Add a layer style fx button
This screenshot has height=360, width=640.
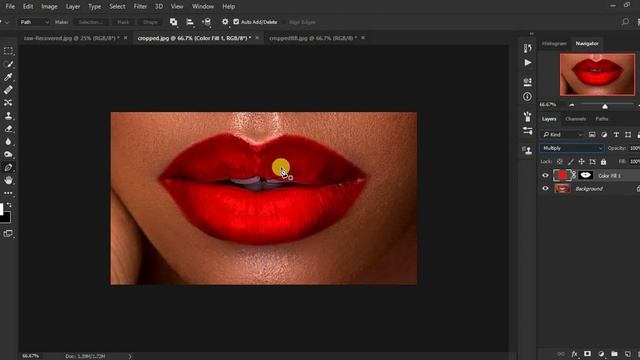[x=574, y=354]
